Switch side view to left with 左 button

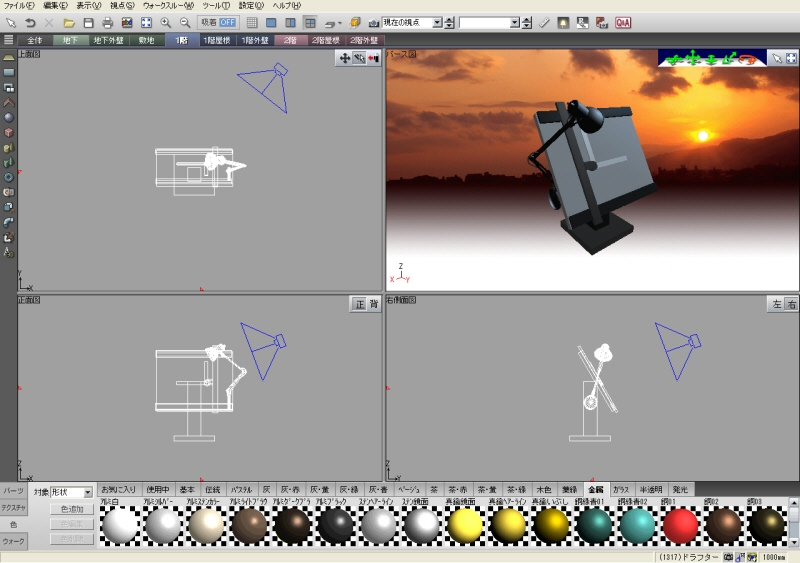tap(776, 304)
